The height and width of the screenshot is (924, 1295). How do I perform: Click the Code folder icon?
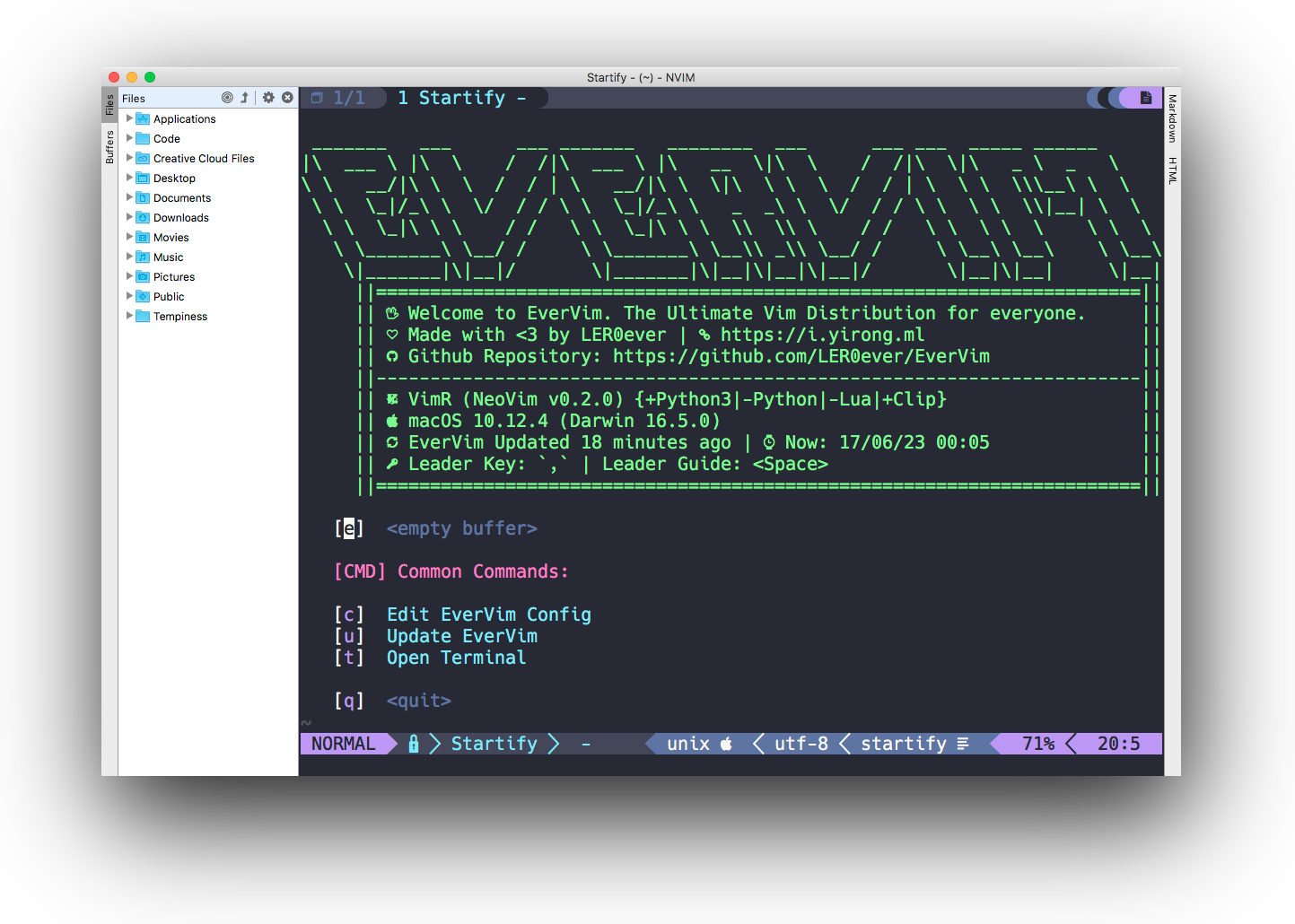143,138
